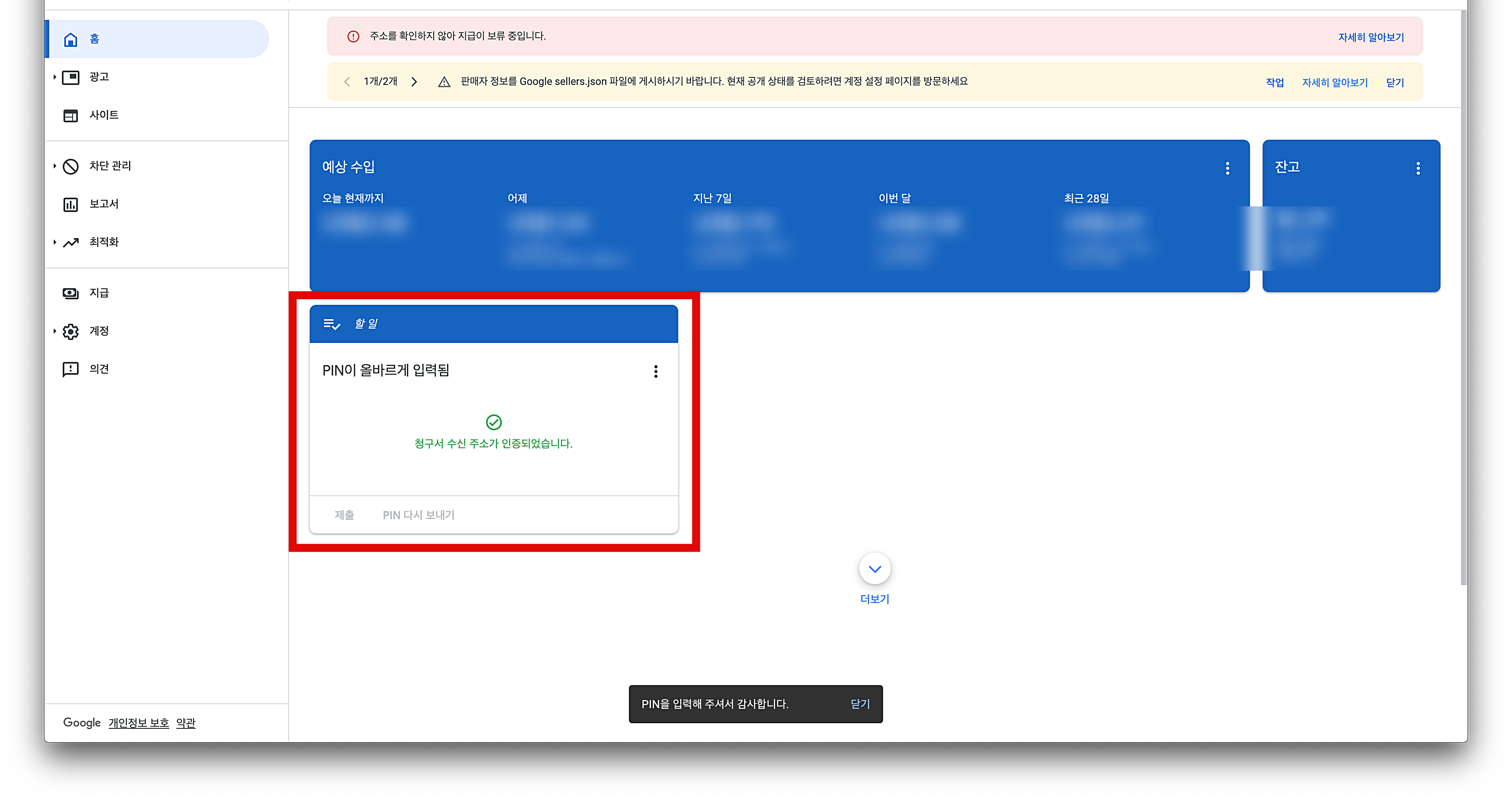Dismiss PIN thank-you snackbar with 닫기
Screen dimensions: 1512x801
(860, 704)
